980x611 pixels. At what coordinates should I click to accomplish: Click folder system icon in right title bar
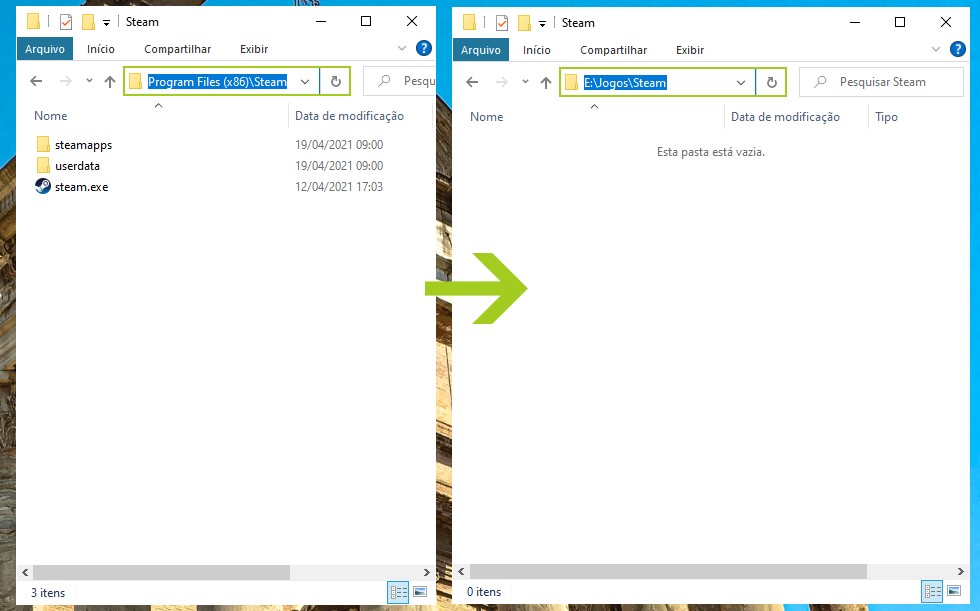pyautogui.click(x=469, y=22)
